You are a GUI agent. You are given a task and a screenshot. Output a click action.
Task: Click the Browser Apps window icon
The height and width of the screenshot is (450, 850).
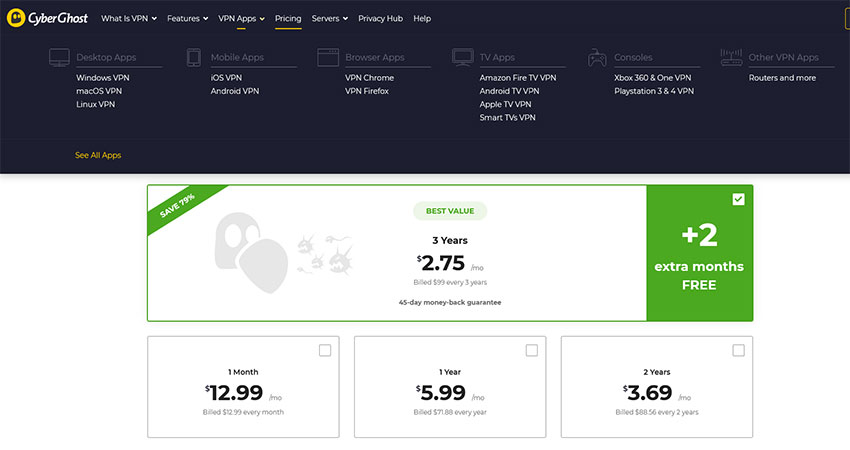click(x=328, y=57)
